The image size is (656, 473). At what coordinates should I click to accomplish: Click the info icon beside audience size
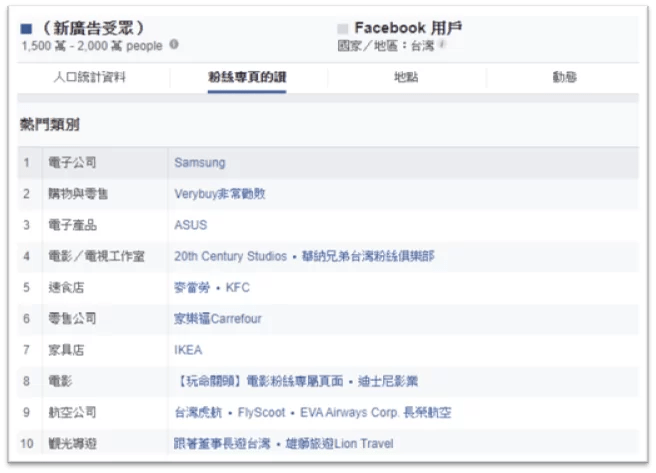pyautogui.click(x=174, y=44)
